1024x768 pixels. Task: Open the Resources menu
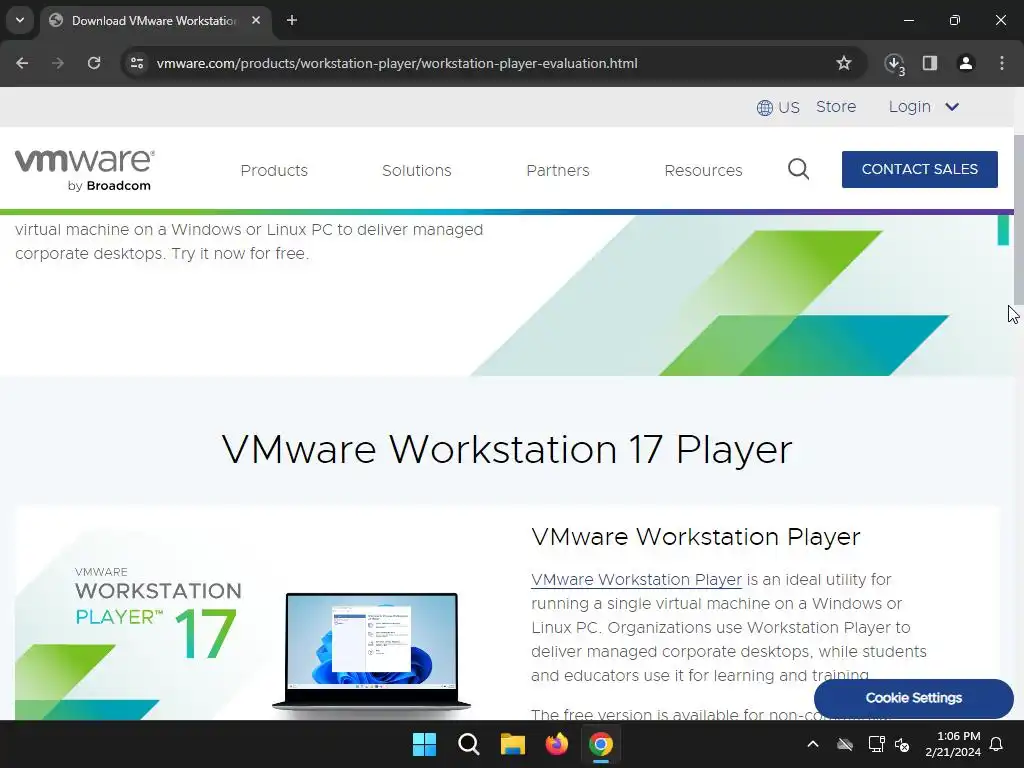point(703,170)
